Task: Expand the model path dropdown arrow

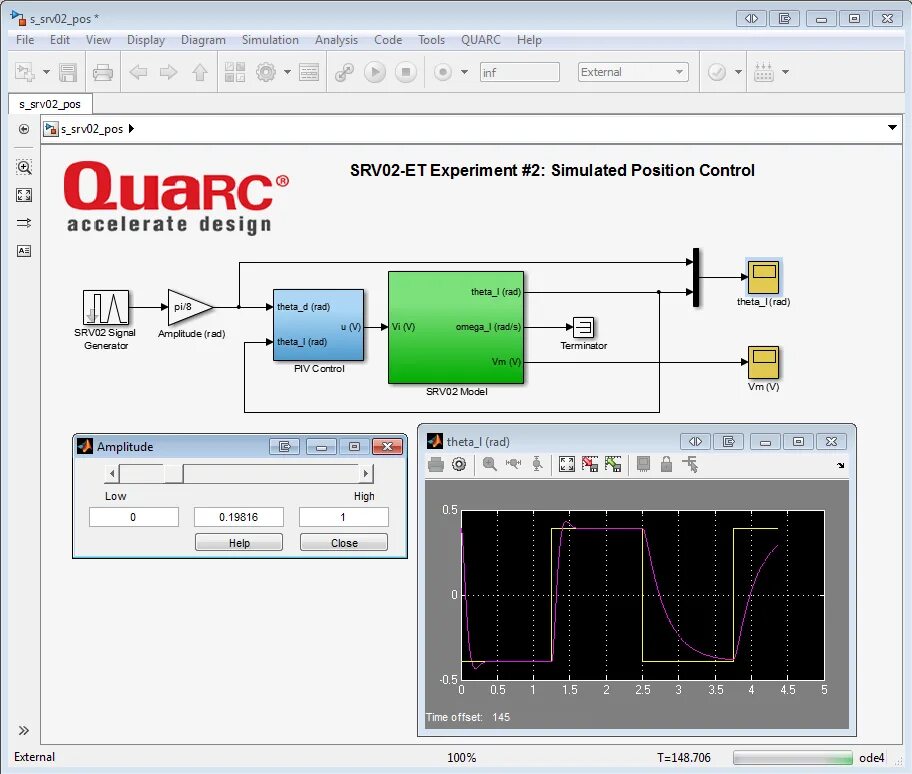Action: 892,128
